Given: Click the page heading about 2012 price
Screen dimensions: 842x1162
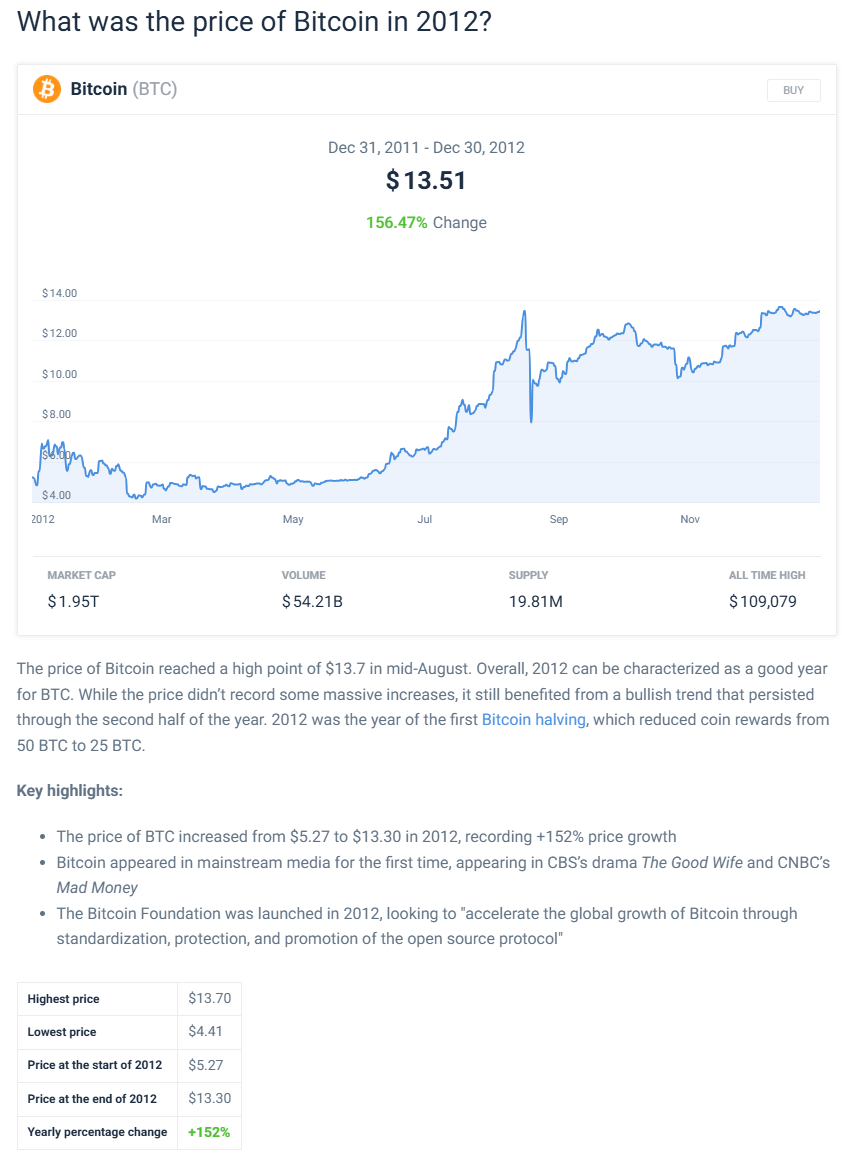Looking at the screenshot, I should [x=254, y=21].
